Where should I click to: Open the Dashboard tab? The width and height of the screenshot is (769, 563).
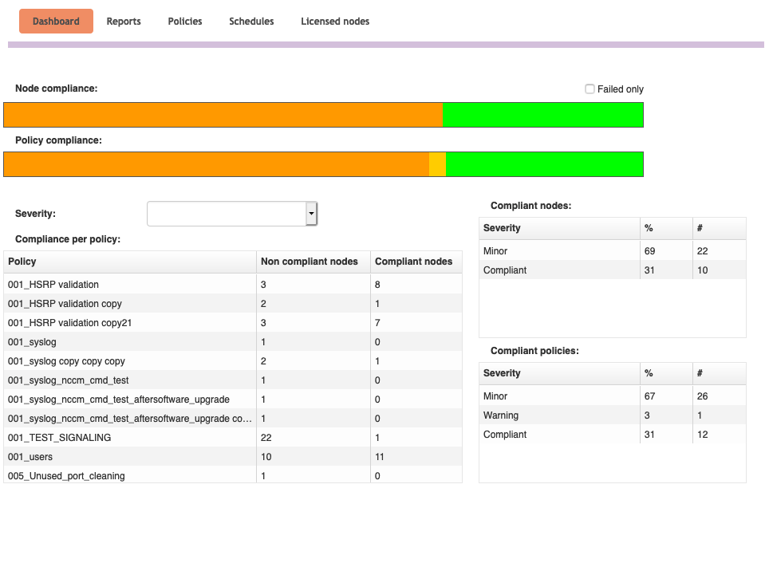tap(56, 21)
